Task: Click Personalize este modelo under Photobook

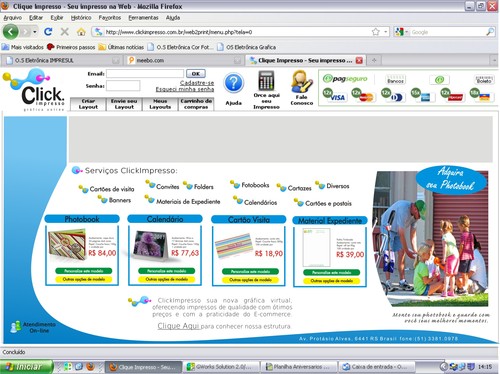Action: click(x=83, y=271)
